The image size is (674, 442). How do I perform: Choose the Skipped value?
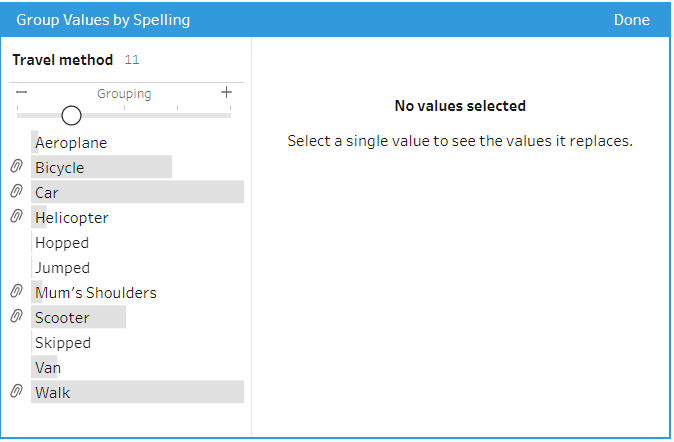[63, 343]
